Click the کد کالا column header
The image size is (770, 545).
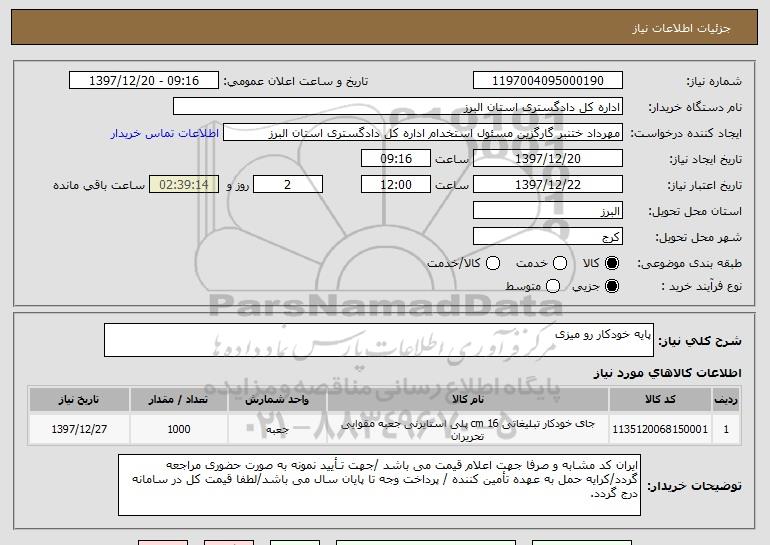pyautogui.click(x=660, y=400)
